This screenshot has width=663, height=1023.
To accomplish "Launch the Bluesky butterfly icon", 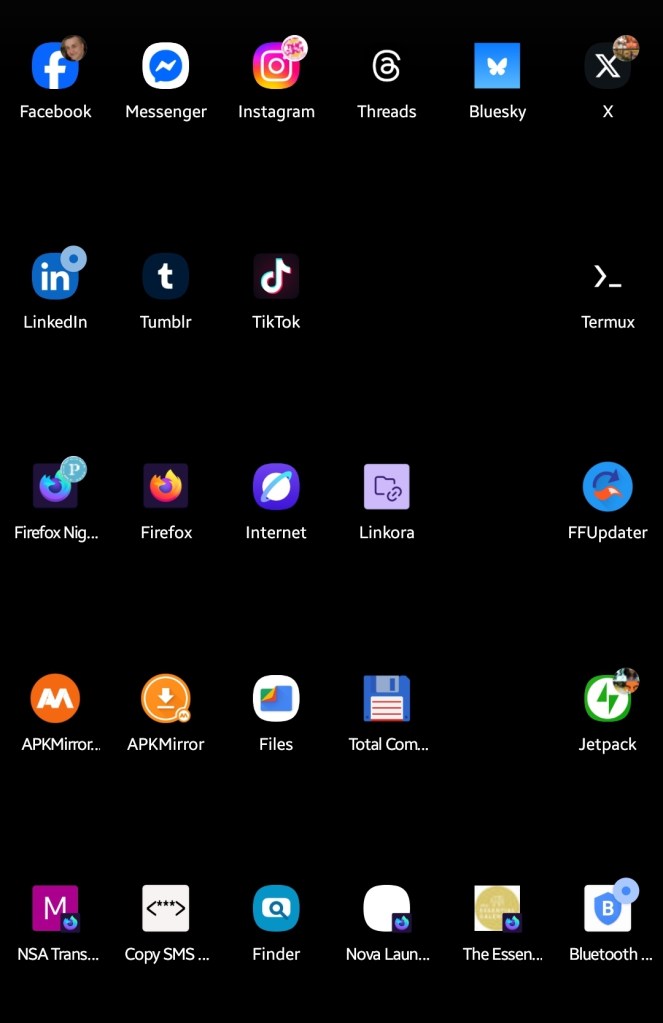I will coord(497,67).
